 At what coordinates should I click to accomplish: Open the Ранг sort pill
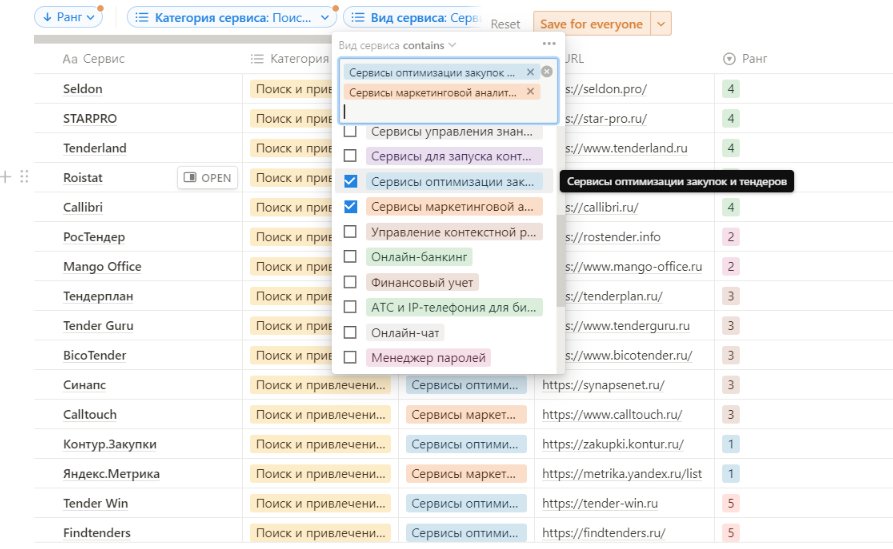[x=68, y=17]
